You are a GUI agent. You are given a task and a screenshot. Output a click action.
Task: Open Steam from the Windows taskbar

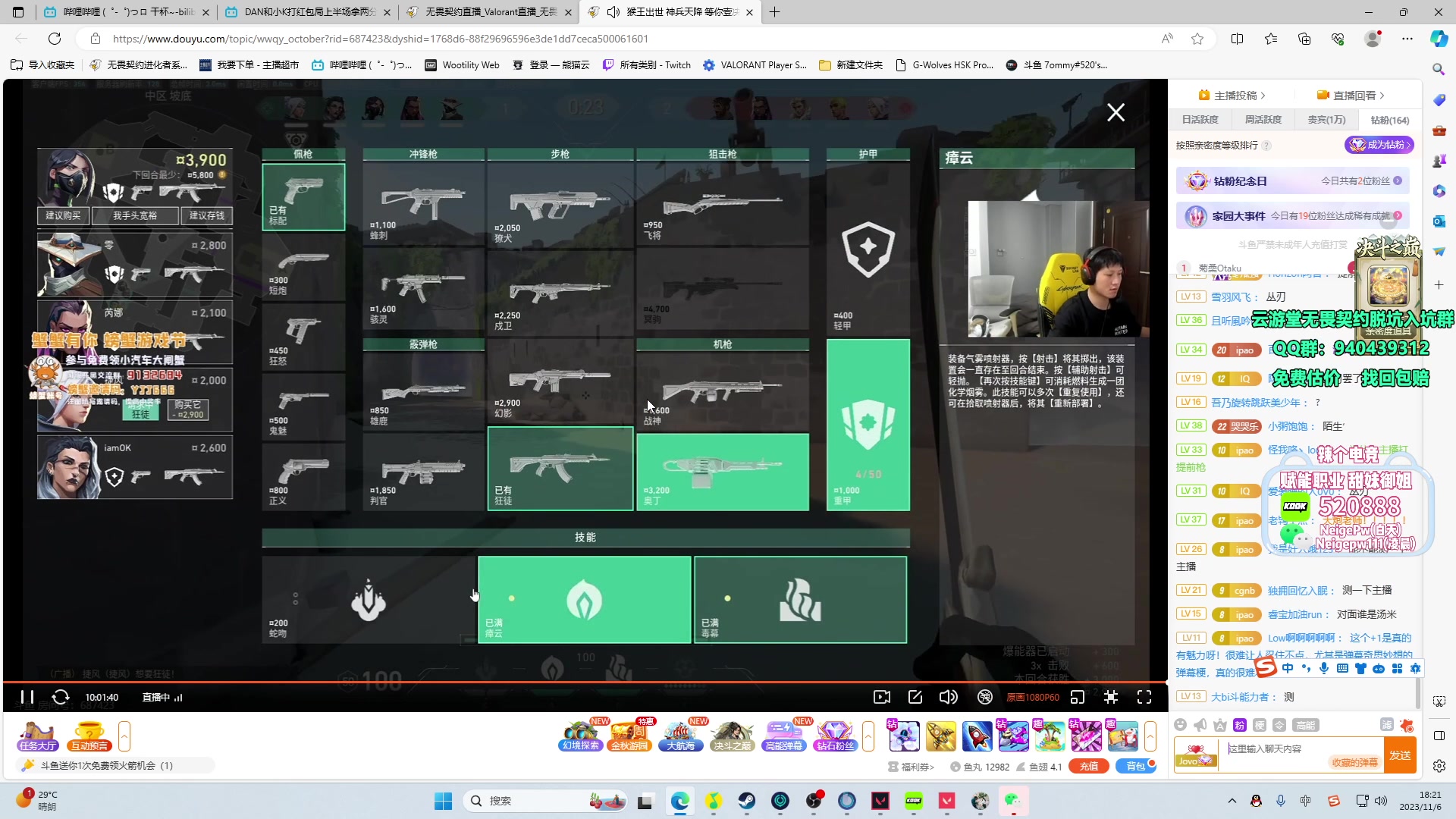click(747, 801)
